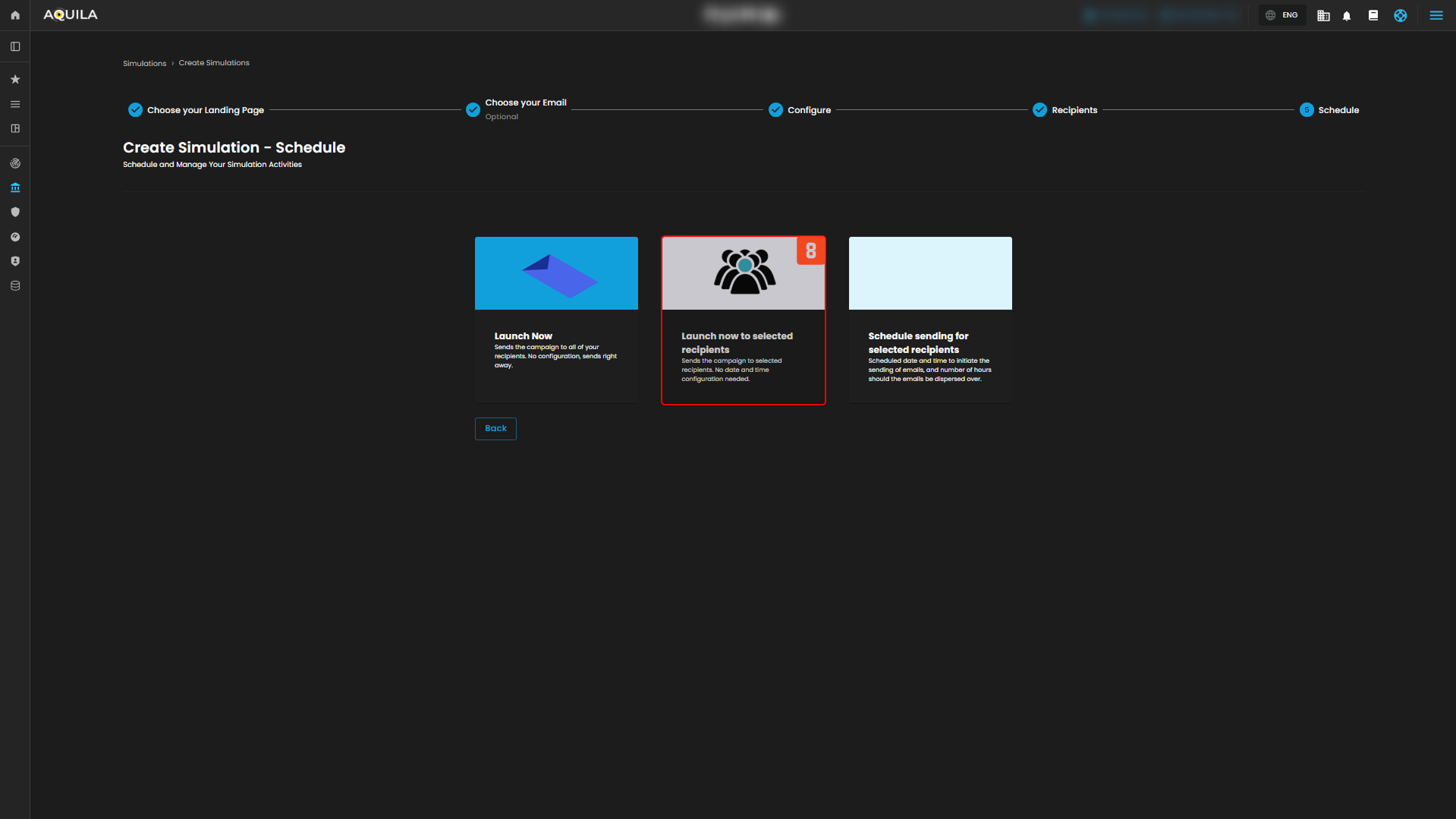Click the home icon in the sidebar
Viewport: 1456px width, 819px height.
(x=15, y=15)
